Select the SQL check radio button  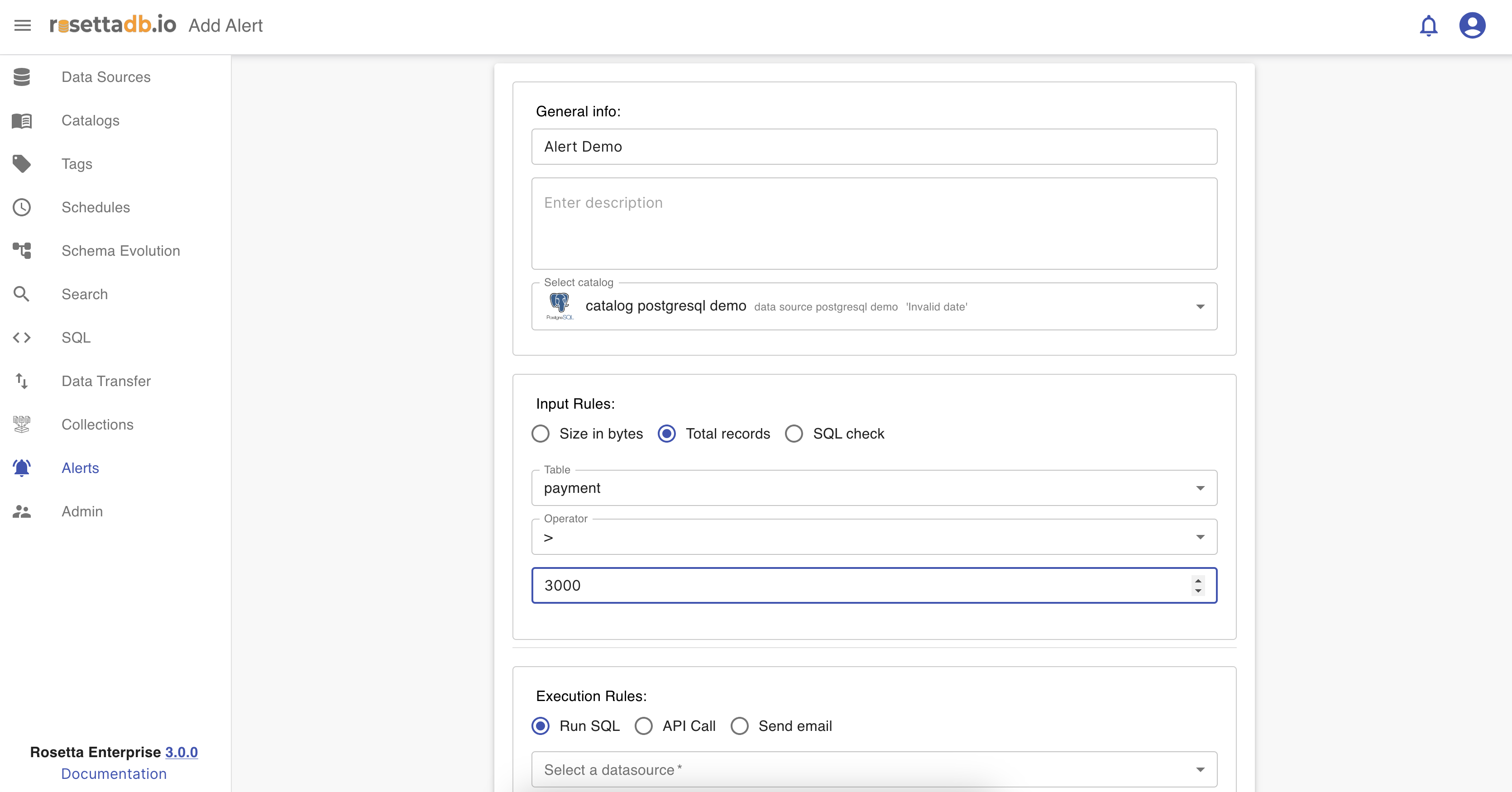794,434
